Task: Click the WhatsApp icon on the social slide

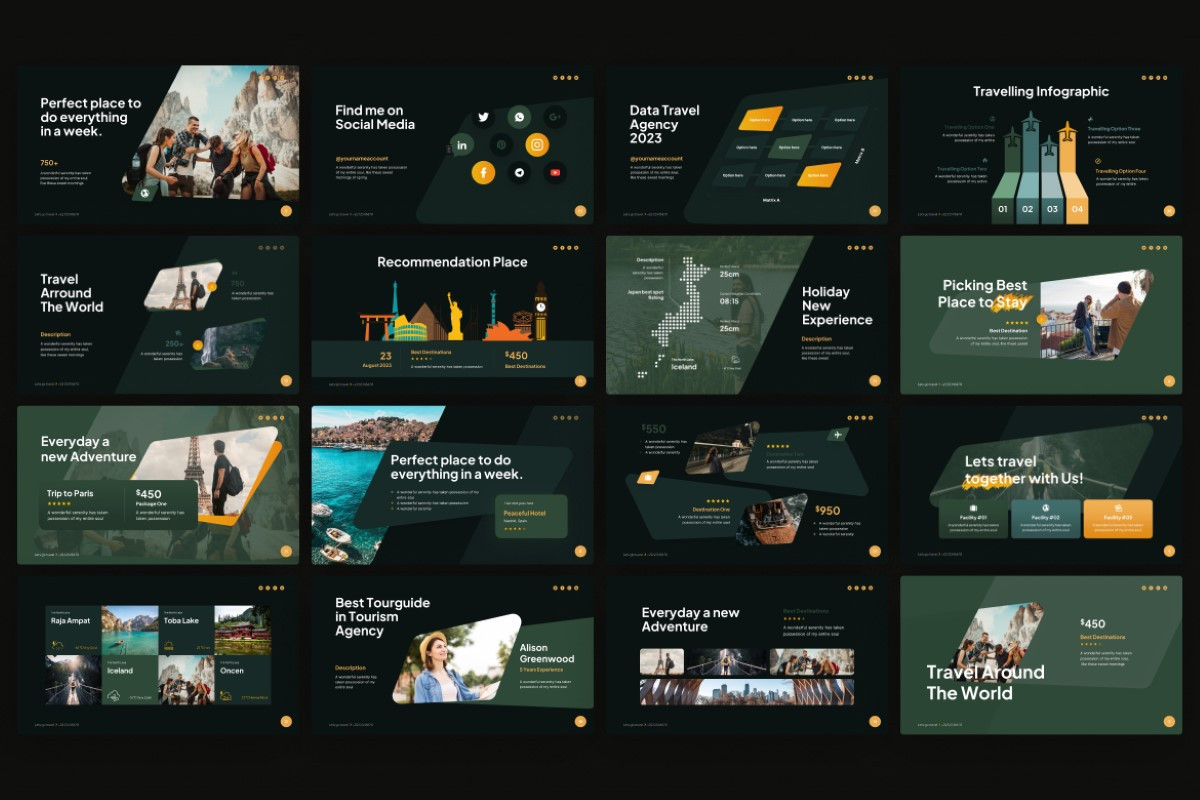Action: click(519, 117)
